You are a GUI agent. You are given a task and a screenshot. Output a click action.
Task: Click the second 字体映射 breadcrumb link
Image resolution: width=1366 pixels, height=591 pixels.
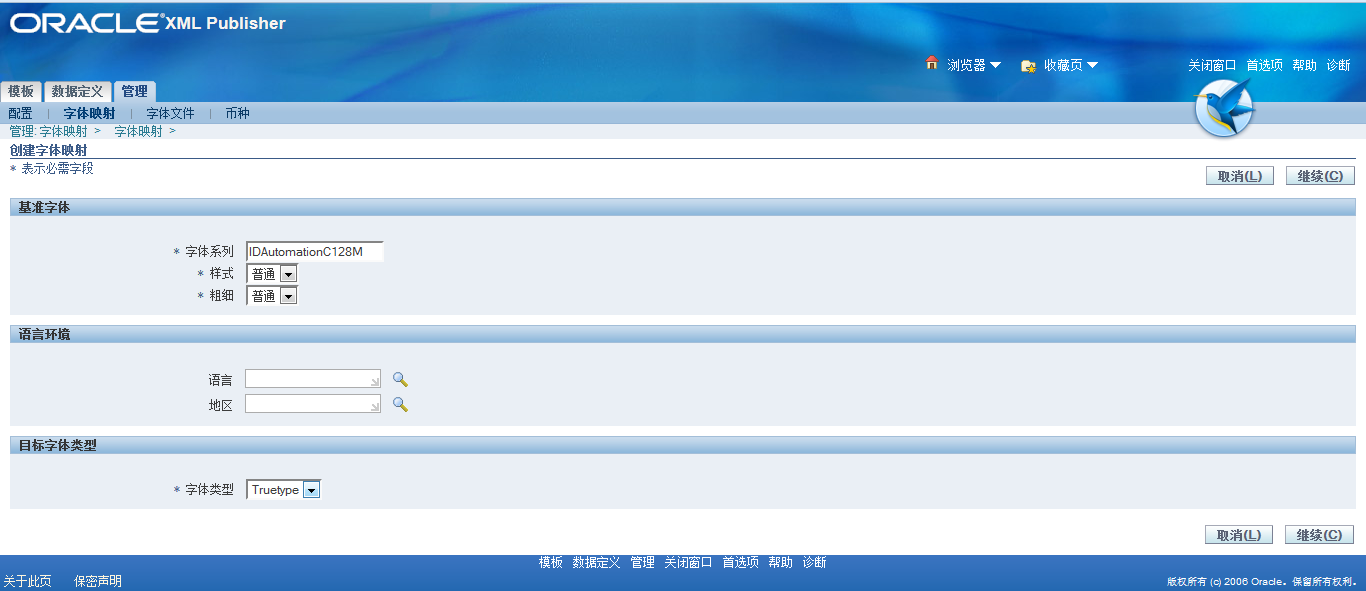[138, 131]
